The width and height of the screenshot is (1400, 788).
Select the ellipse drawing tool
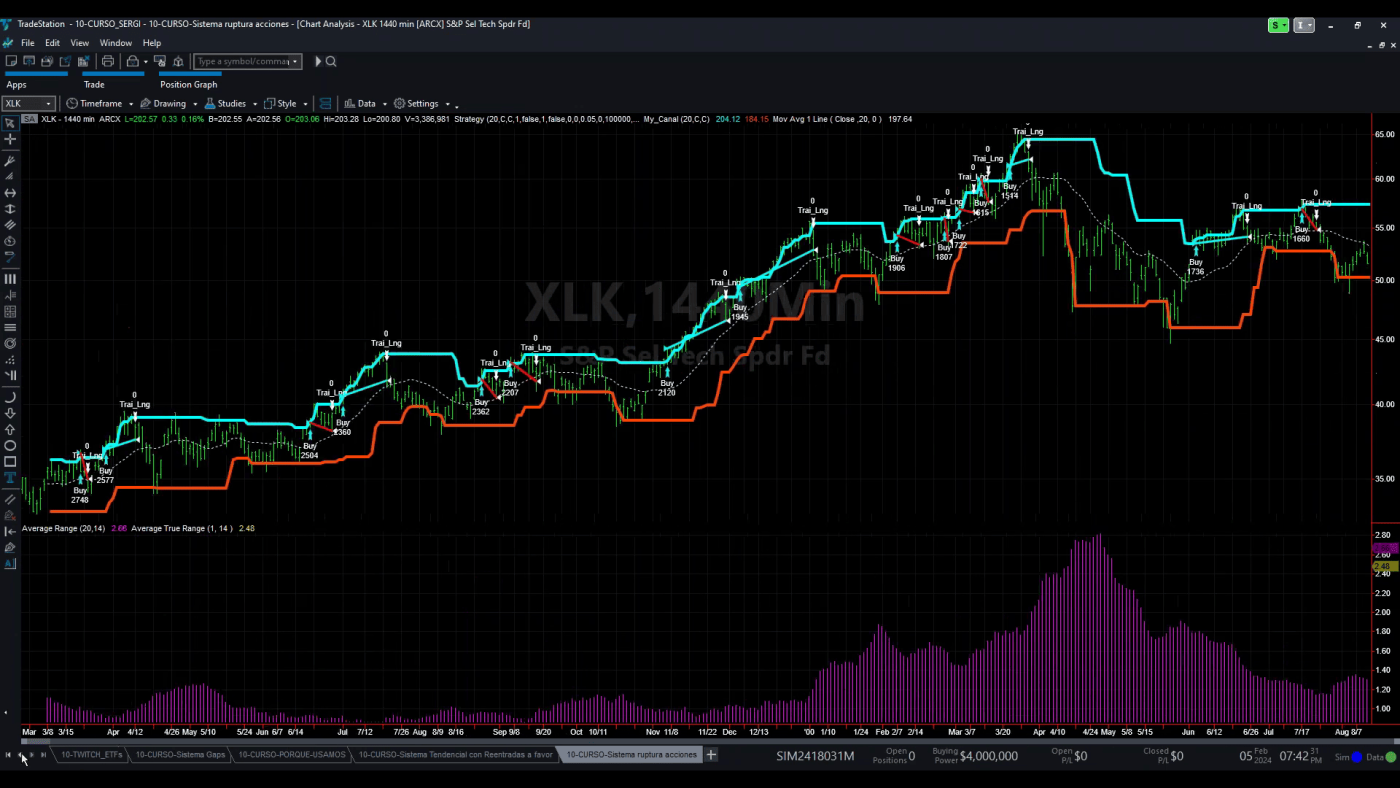tap(10, 445)
